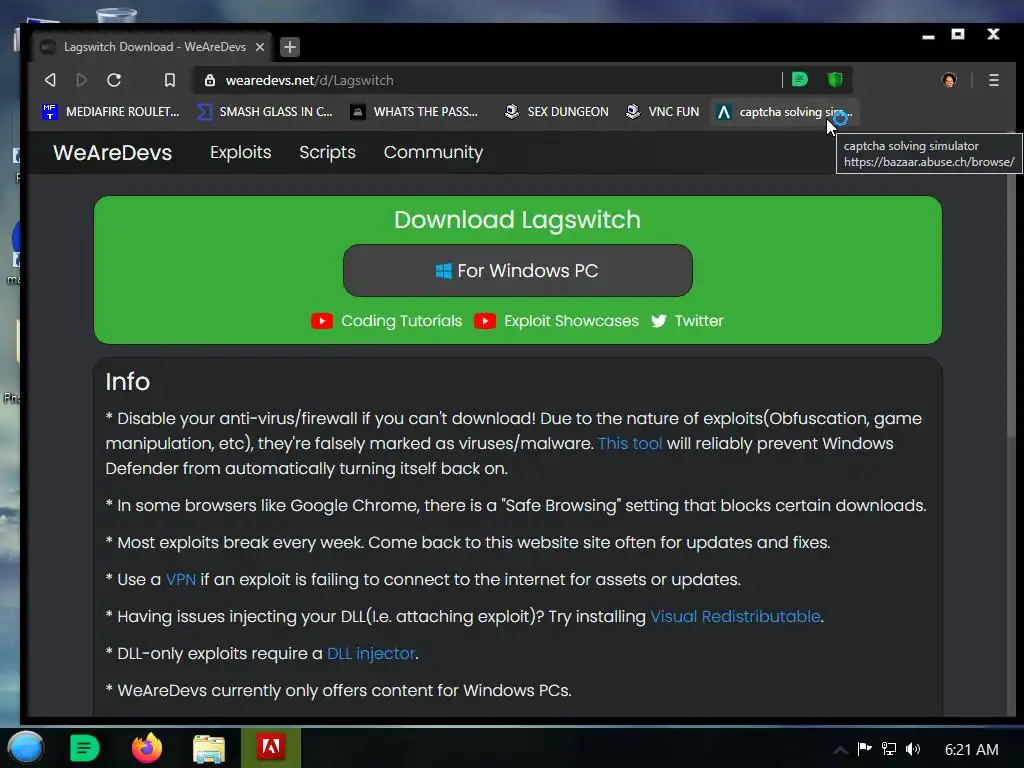
Task: Open the VPN link
Action: tap(180, 579)
